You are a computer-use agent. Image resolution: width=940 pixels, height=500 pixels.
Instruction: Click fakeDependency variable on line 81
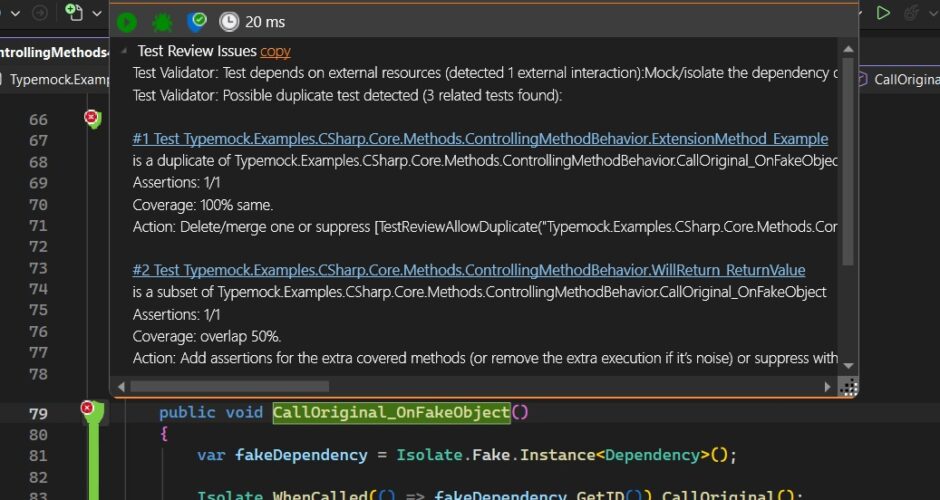[x=301, y=455]
